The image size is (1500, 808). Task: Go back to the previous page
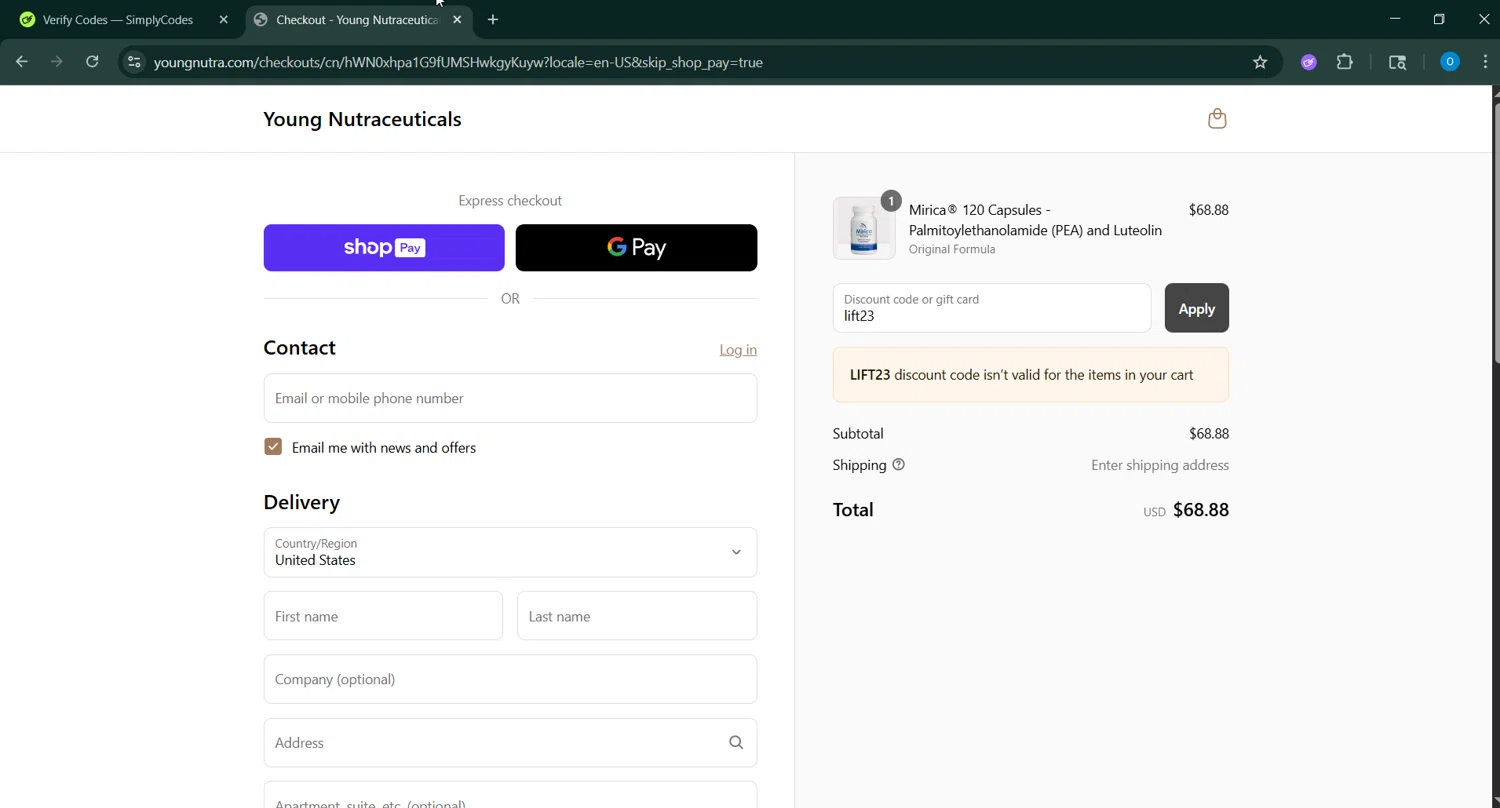tap(22, 62)
